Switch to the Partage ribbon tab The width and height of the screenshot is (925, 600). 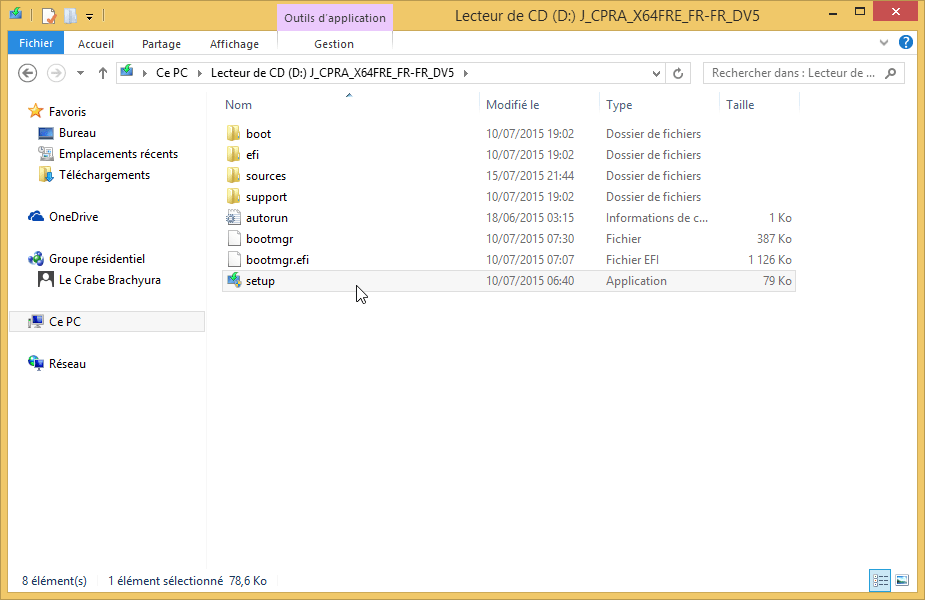coord(161,44)
